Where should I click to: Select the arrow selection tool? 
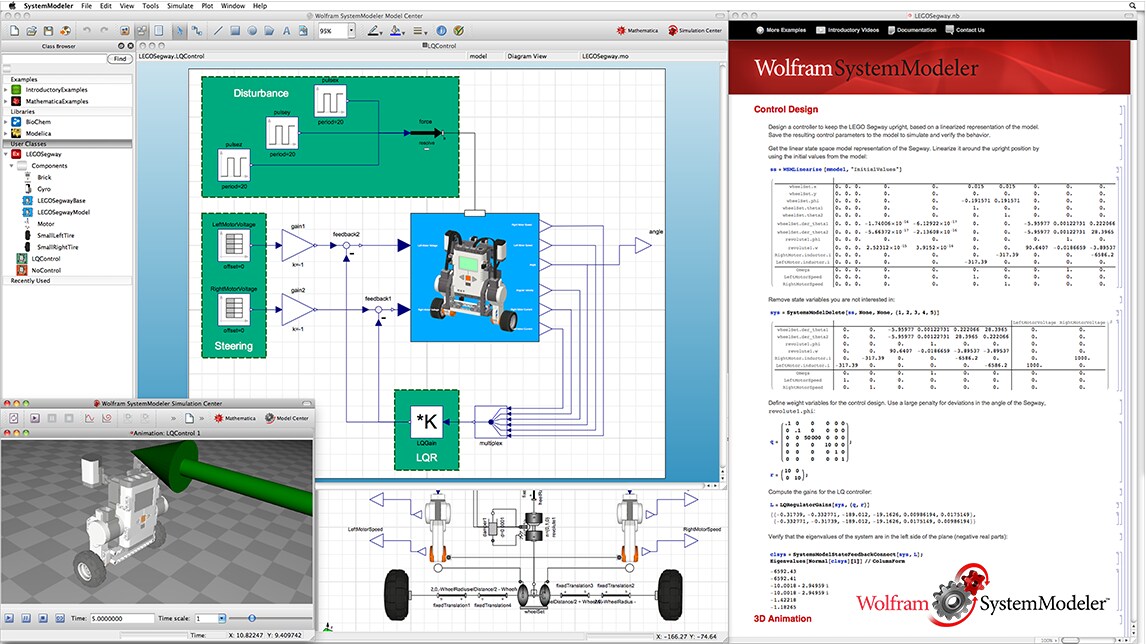pos(179,30)
